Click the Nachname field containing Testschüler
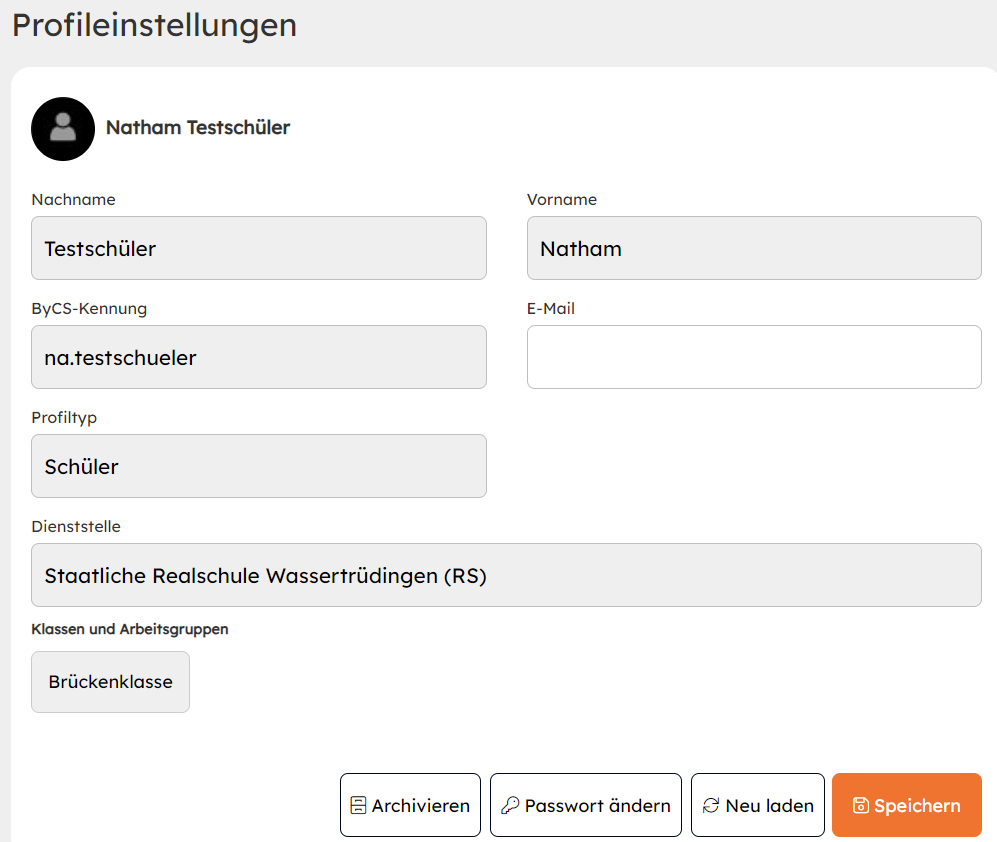Screen dimensions: 997x842 (x=258, y=248)
